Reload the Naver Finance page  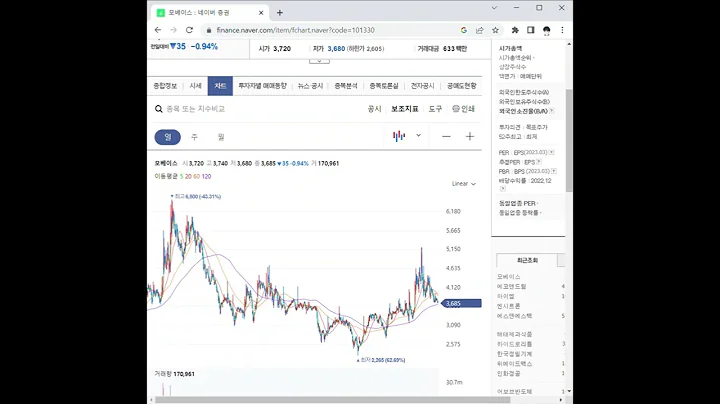[x=189, y=30]
